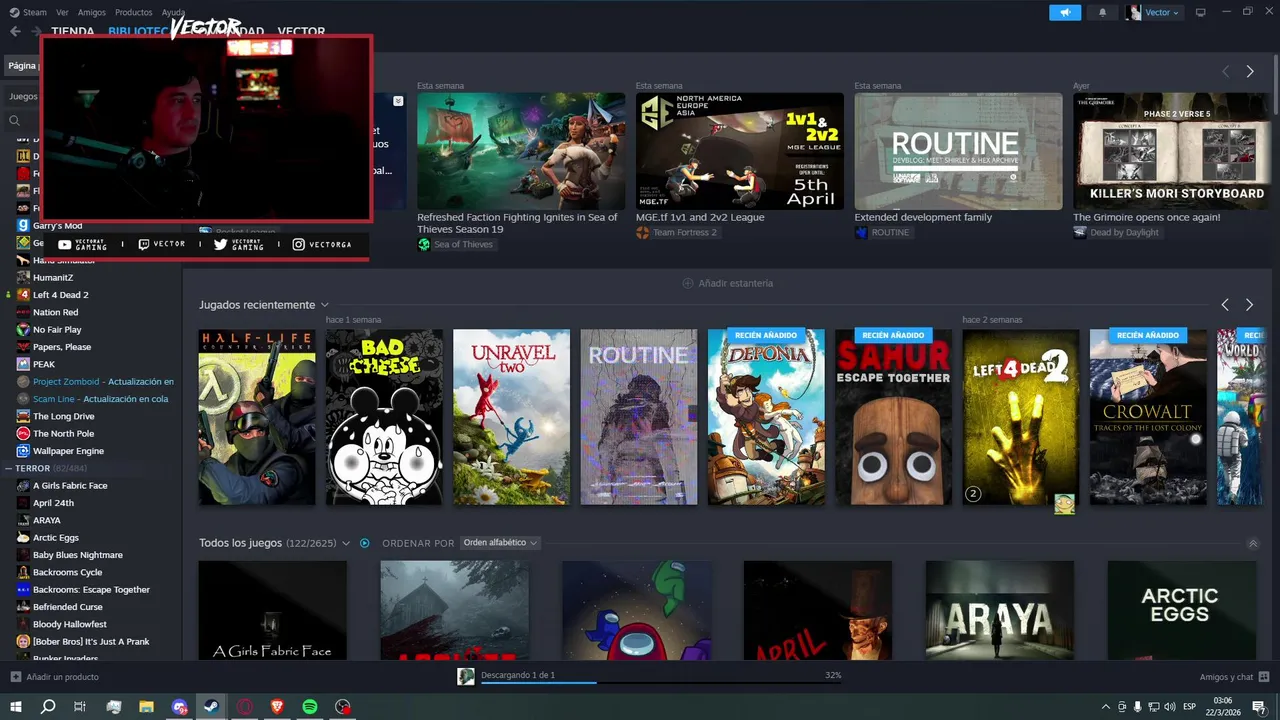Open the Productos menu
The height and width of the screenshot is (720, 1280).
134,12
